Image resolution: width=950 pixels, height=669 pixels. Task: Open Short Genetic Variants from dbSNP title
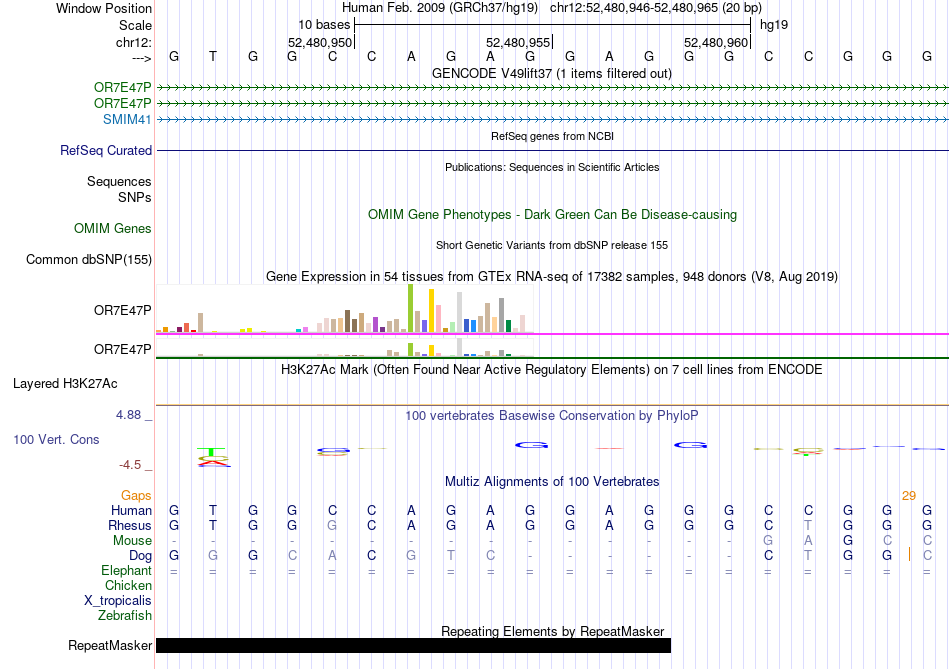[x=552, y=245]
